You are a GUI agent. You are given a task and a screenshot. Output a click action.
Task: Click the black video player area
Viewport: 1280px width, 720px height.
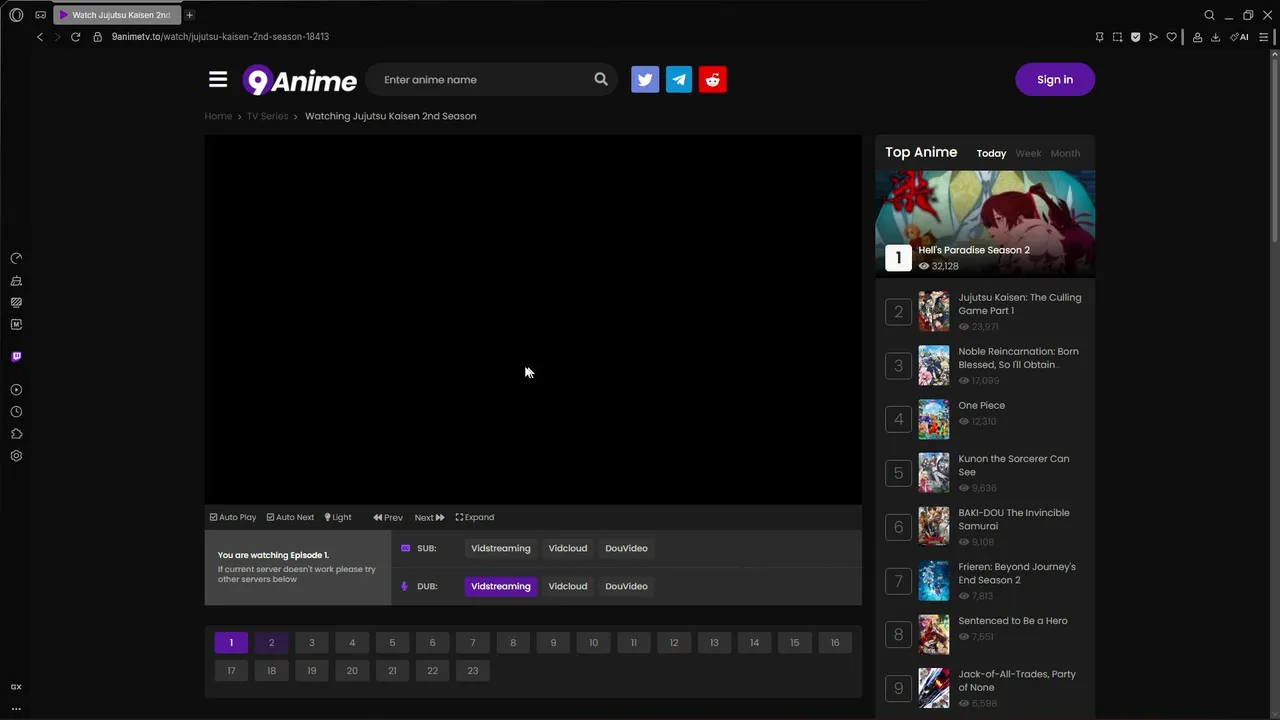click(x=533, y=319)
